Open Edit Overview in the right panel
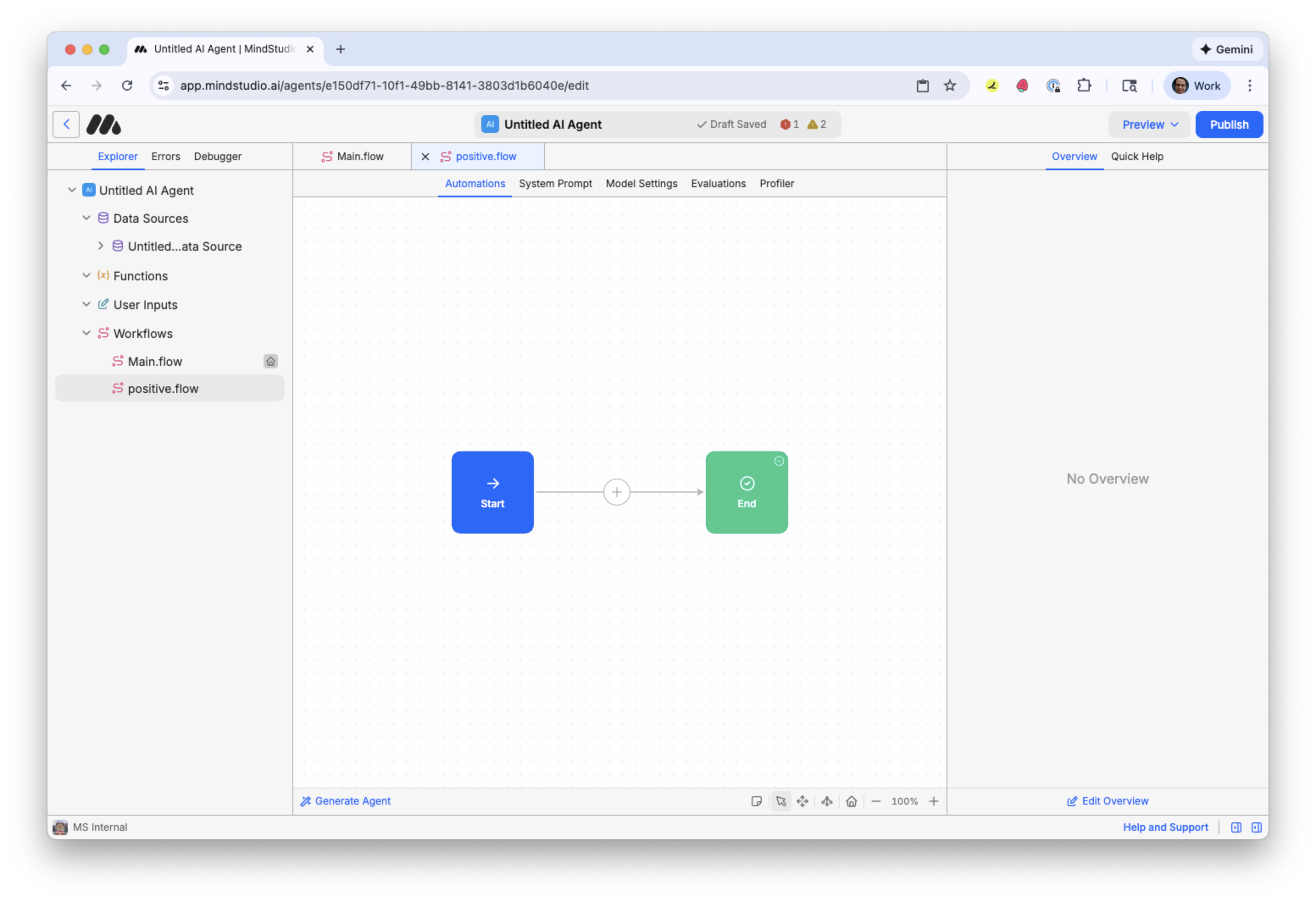 click(1108, 801)
